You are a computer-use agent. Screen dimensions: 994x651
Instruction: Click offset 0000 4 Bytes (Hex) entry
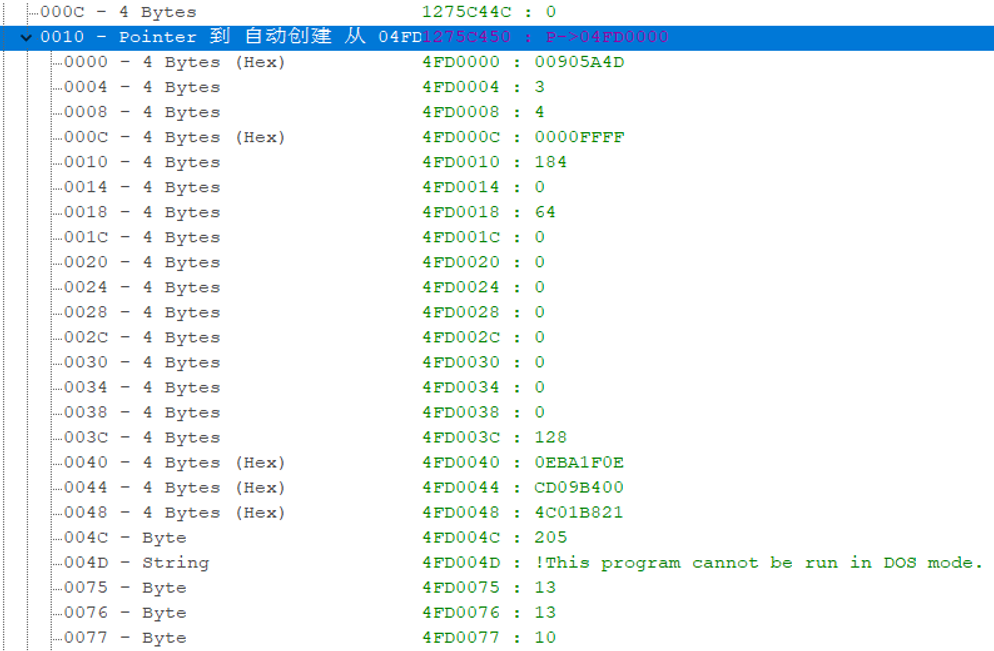point(174,63)
